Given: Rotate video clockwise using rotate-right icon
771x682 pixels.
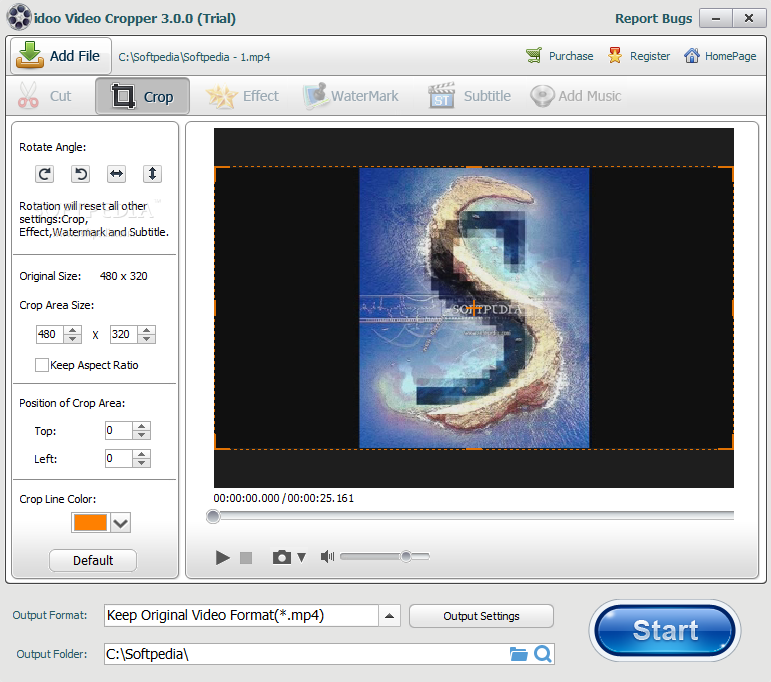Looking at the screenshot, I should pos(45,174).
